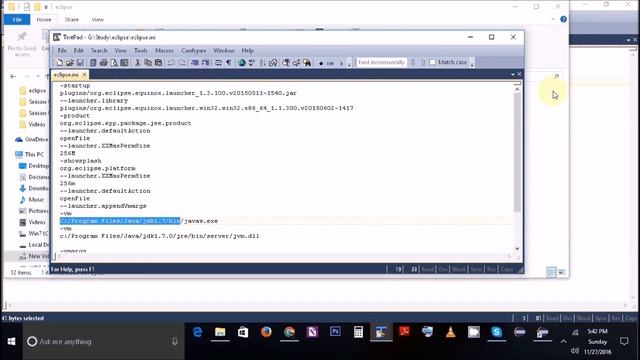The width and height of the screenshot is (640, 360).
Task: Open Explorer help question mark icon
Action: pos(563,19)
